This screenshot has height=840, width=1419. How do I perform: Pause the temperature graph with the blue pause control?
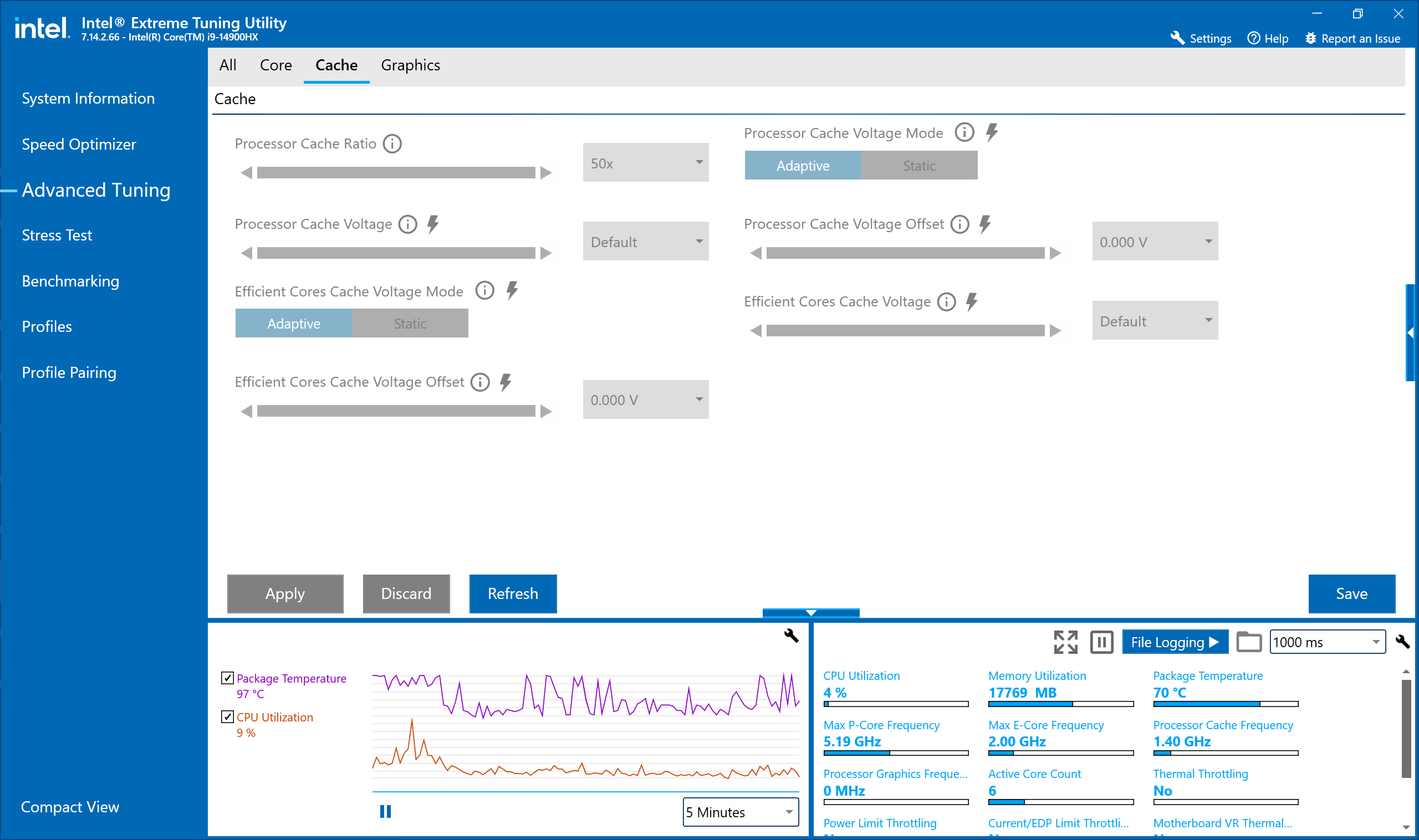(x=385, y=812)
